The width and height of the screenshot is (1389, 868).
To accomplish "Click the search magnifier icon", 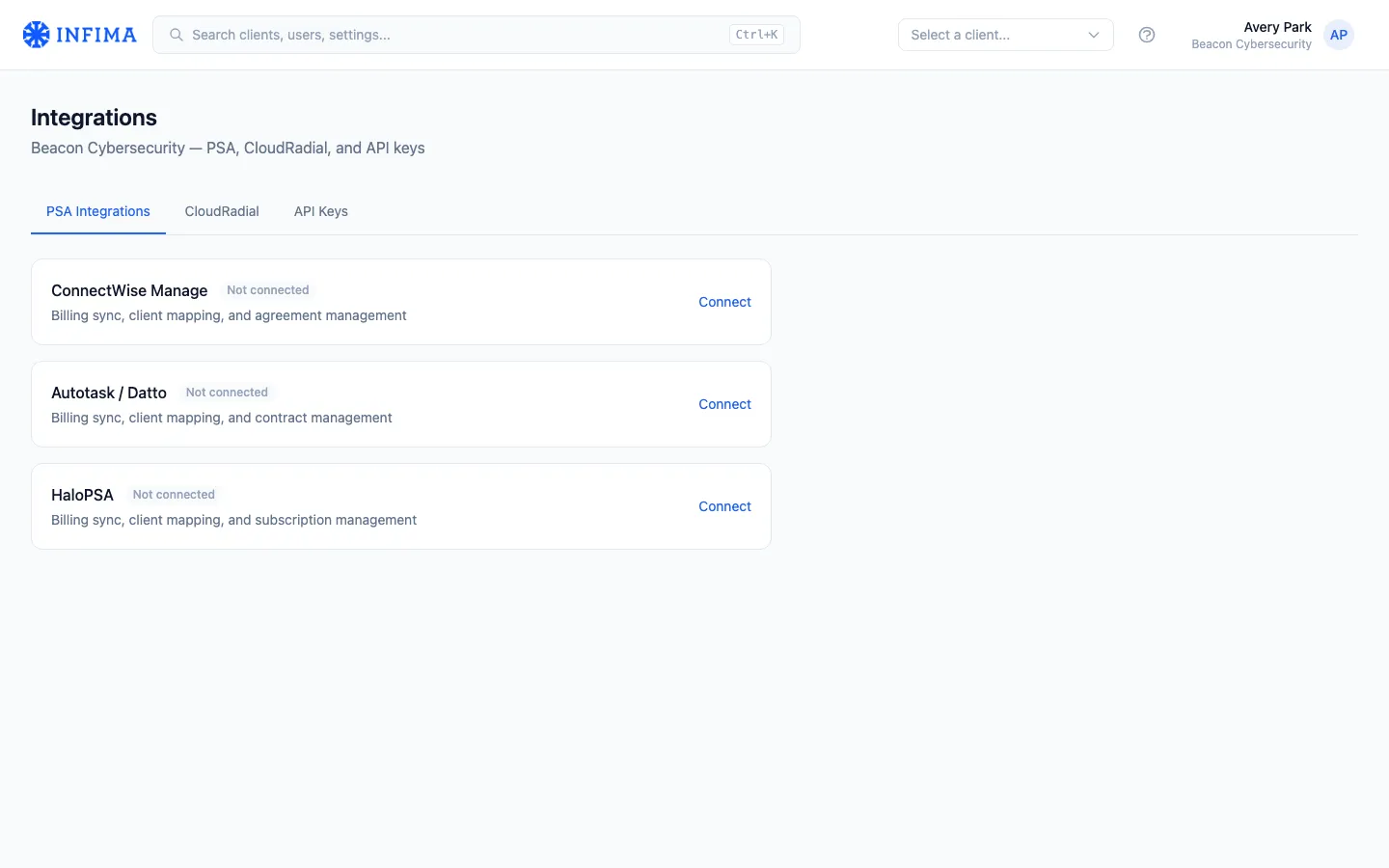I will click(177, 35).
